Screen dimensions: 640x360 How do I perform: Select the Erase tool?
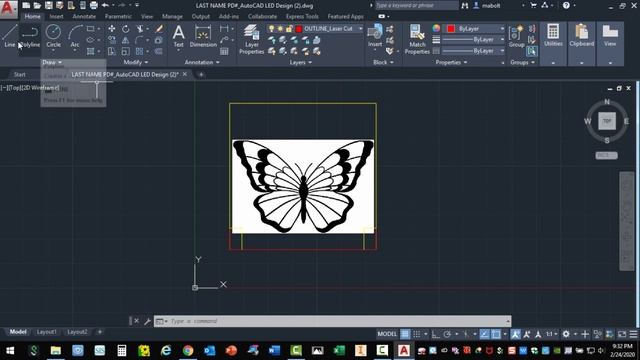(x=159, y=29)
